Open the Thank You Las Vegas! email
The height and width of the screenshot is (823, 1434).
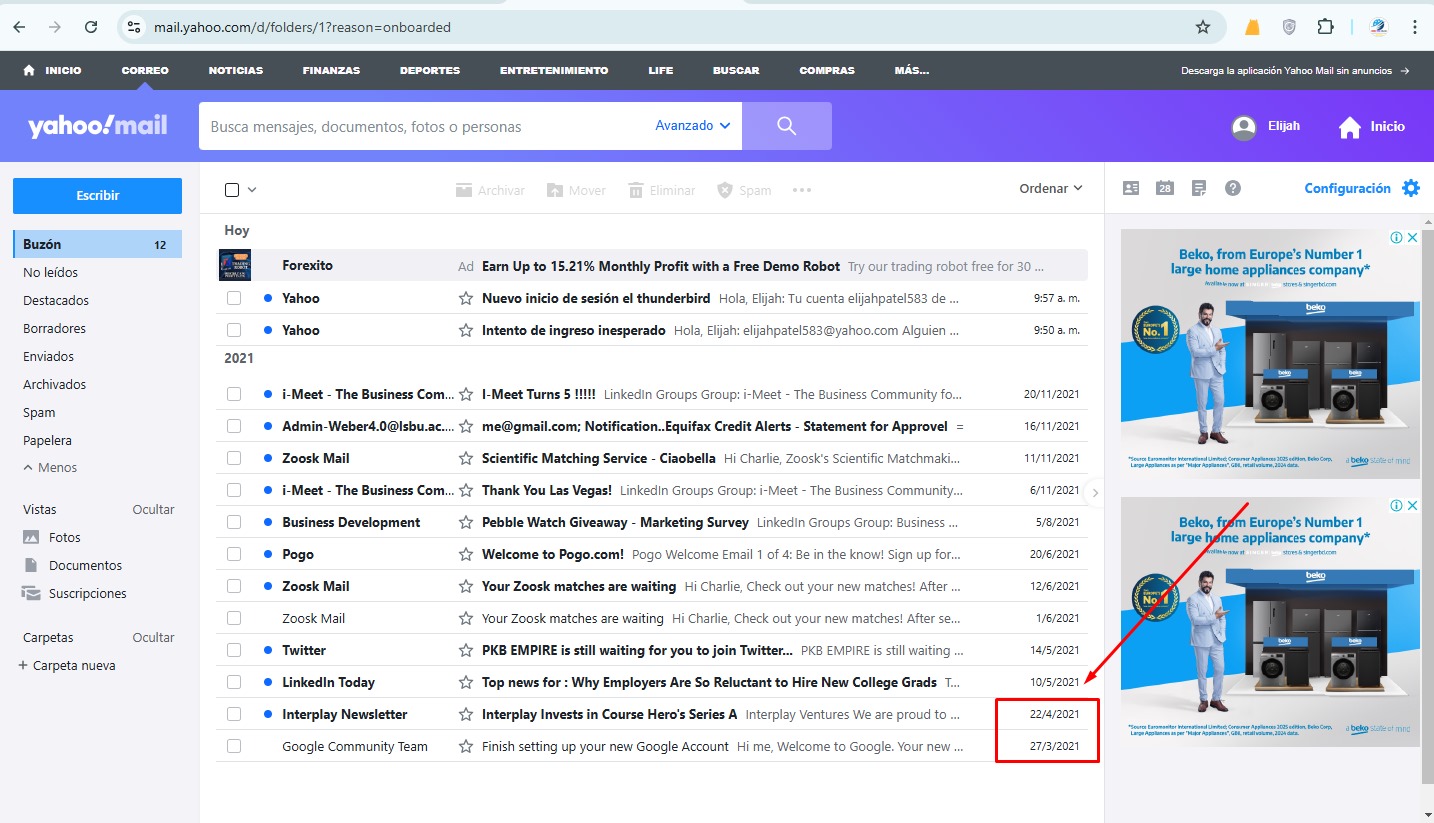point(652,490)
